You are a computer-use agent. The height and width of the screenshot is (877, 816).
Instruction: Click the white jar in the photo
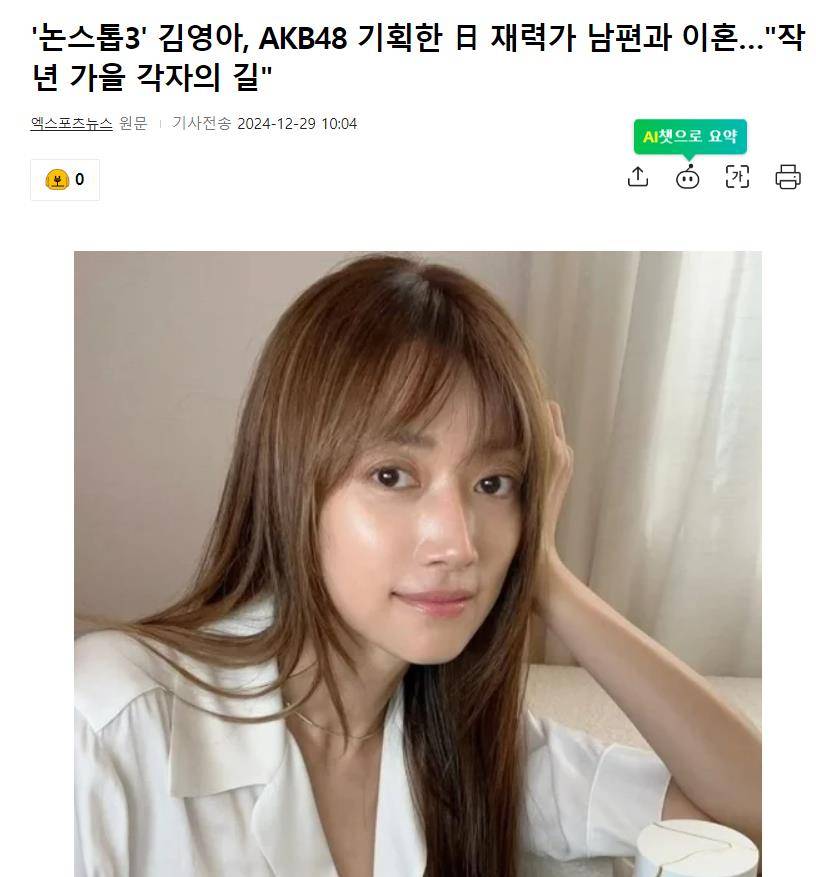point(697,848)
